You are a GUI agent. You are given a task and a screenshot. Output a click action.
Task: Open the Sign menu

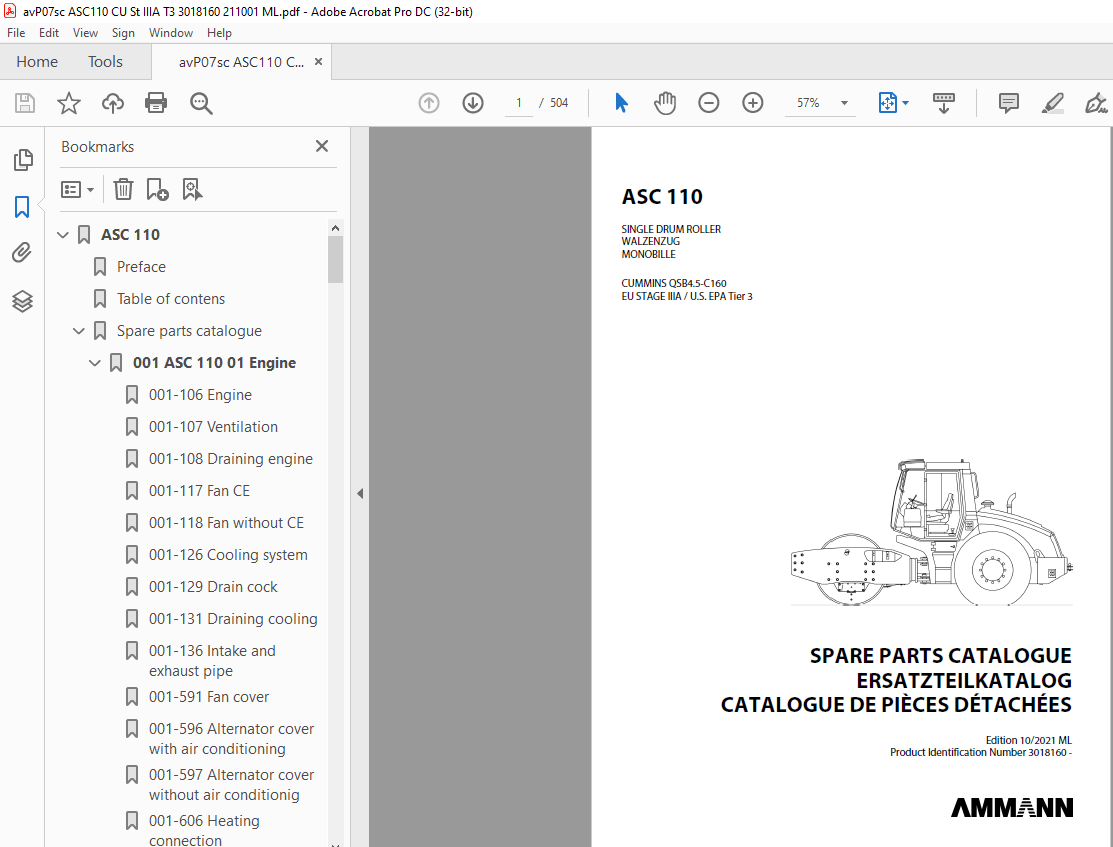[123, 33]
